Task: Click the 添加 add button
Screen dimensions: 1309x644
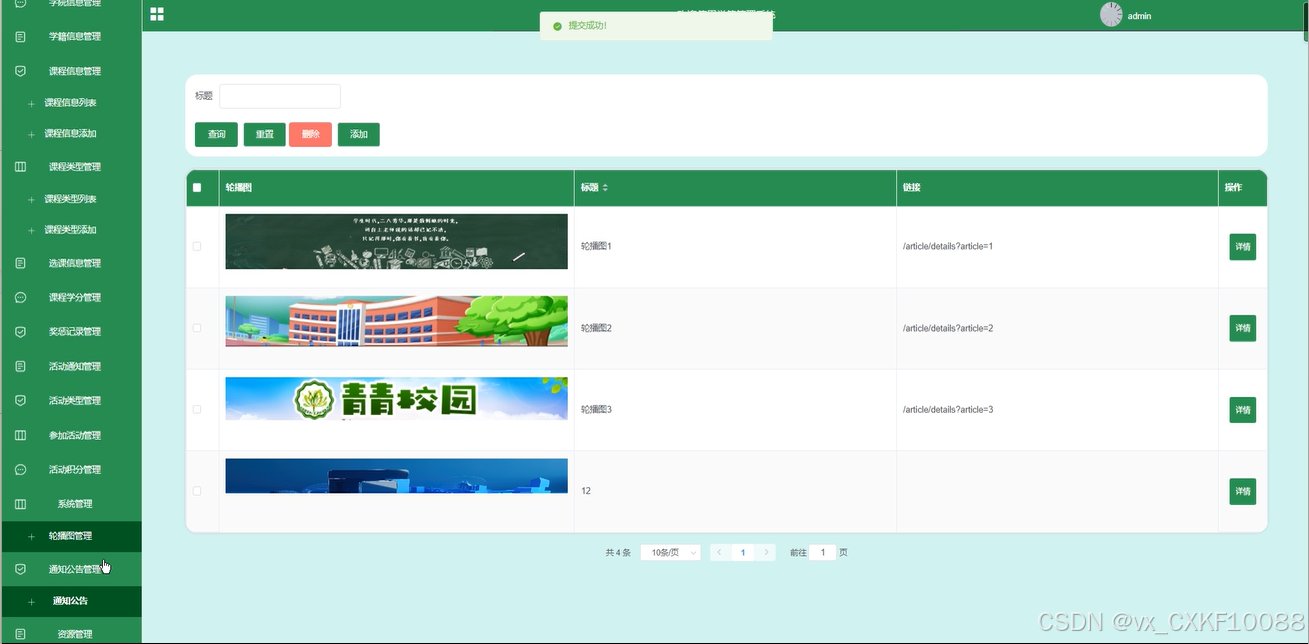Action: (x=359, y=134)
